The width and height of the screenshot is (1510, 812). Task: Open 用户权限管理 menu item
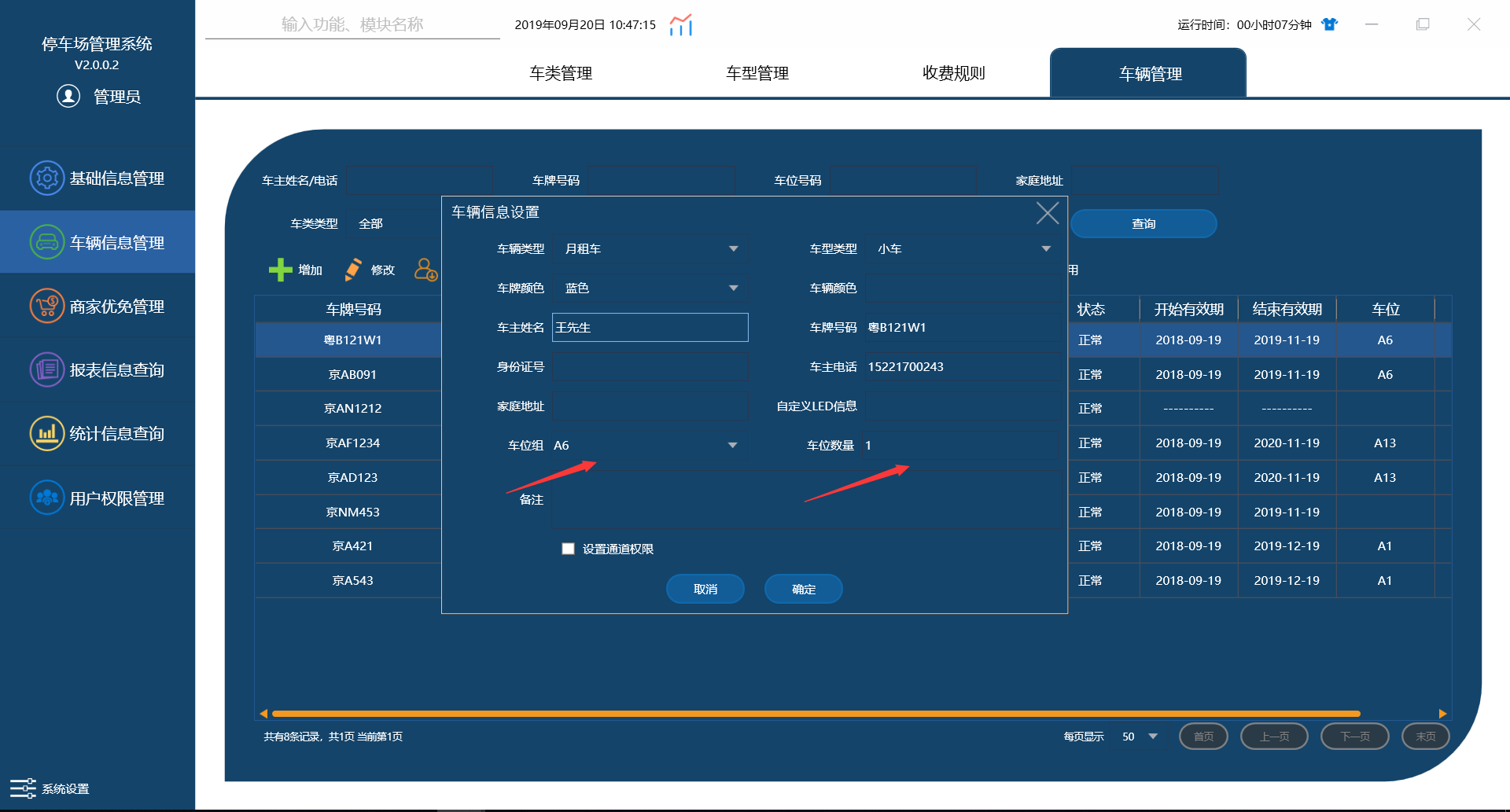(98, 498)
